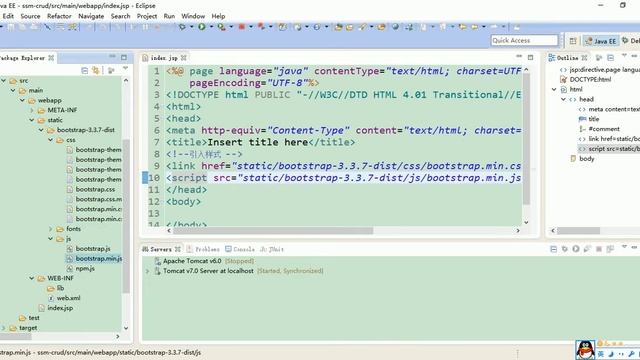Image resolution: width=640 pixels, height=360 pixels.
Task: Select the index.jsp editor tab
Action: click(164, 58)
